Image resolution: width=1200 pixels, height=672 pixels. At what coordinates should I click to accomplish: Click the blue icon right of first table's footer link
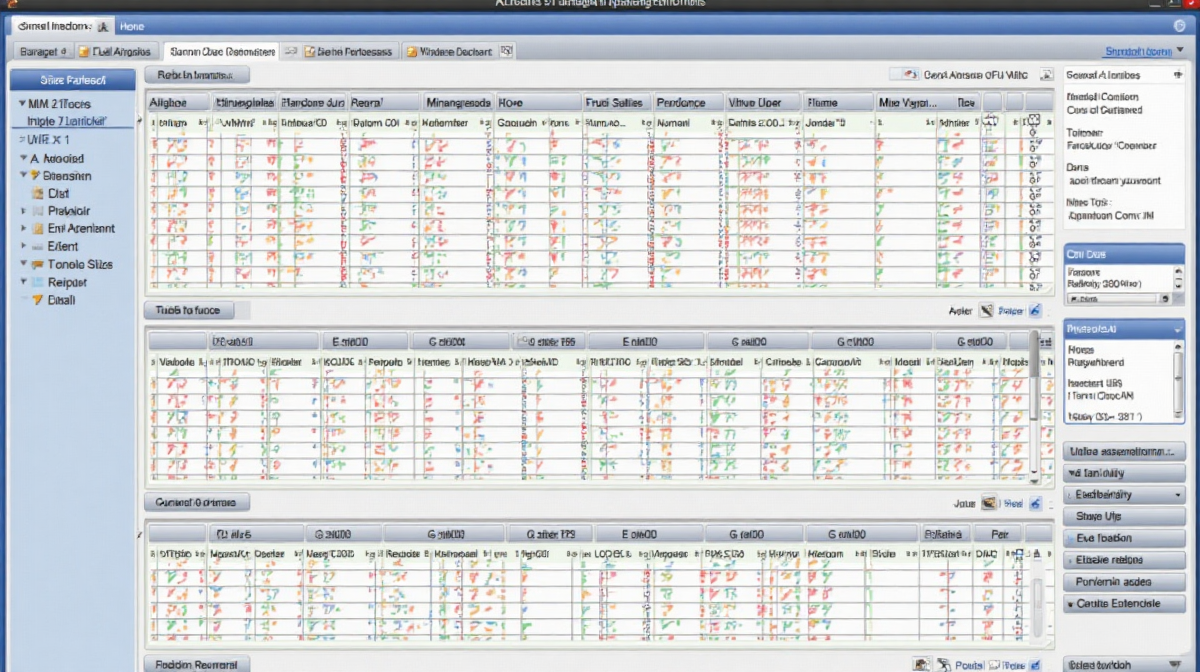click(1035, 311)
